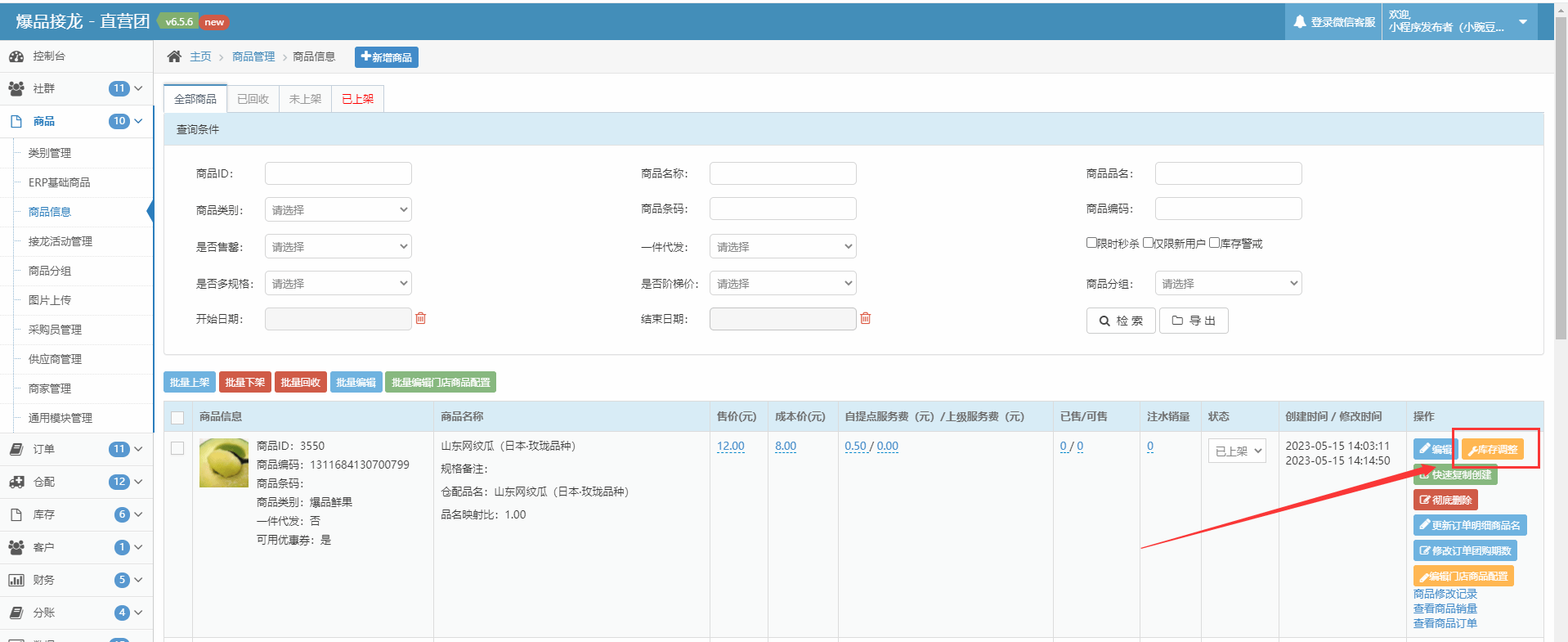
Task: Switch to 全部商品 tab
Action: tap(195, 99)
